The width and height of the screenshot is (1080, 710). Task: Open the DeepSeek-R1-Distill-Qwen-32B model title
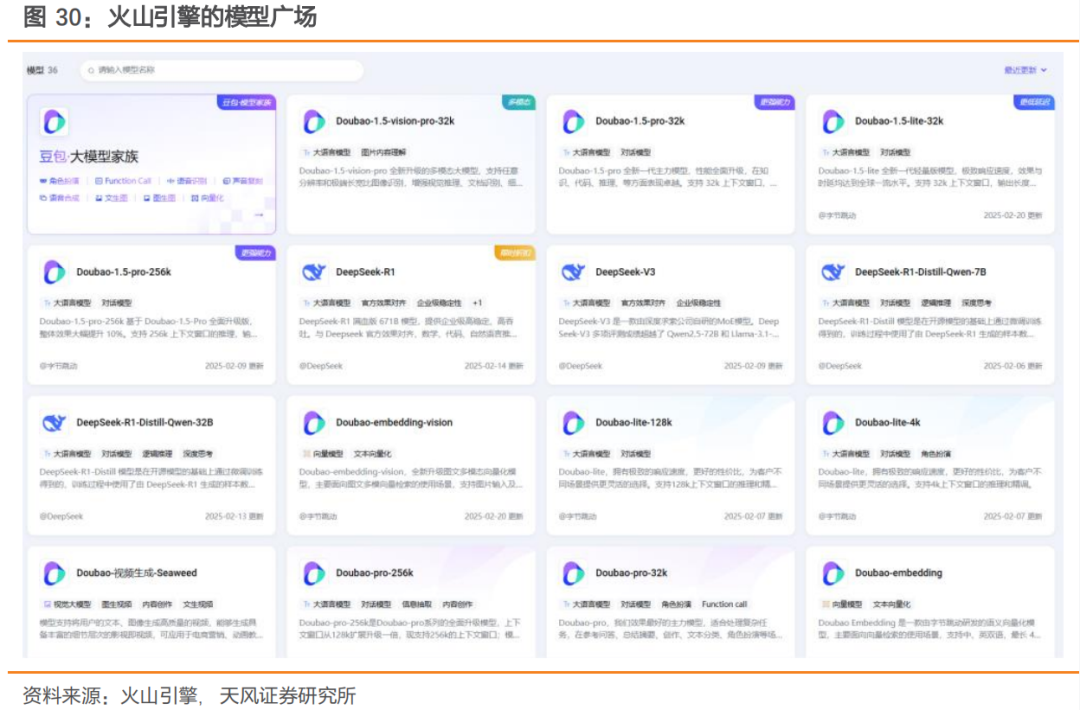click(145, 423)
